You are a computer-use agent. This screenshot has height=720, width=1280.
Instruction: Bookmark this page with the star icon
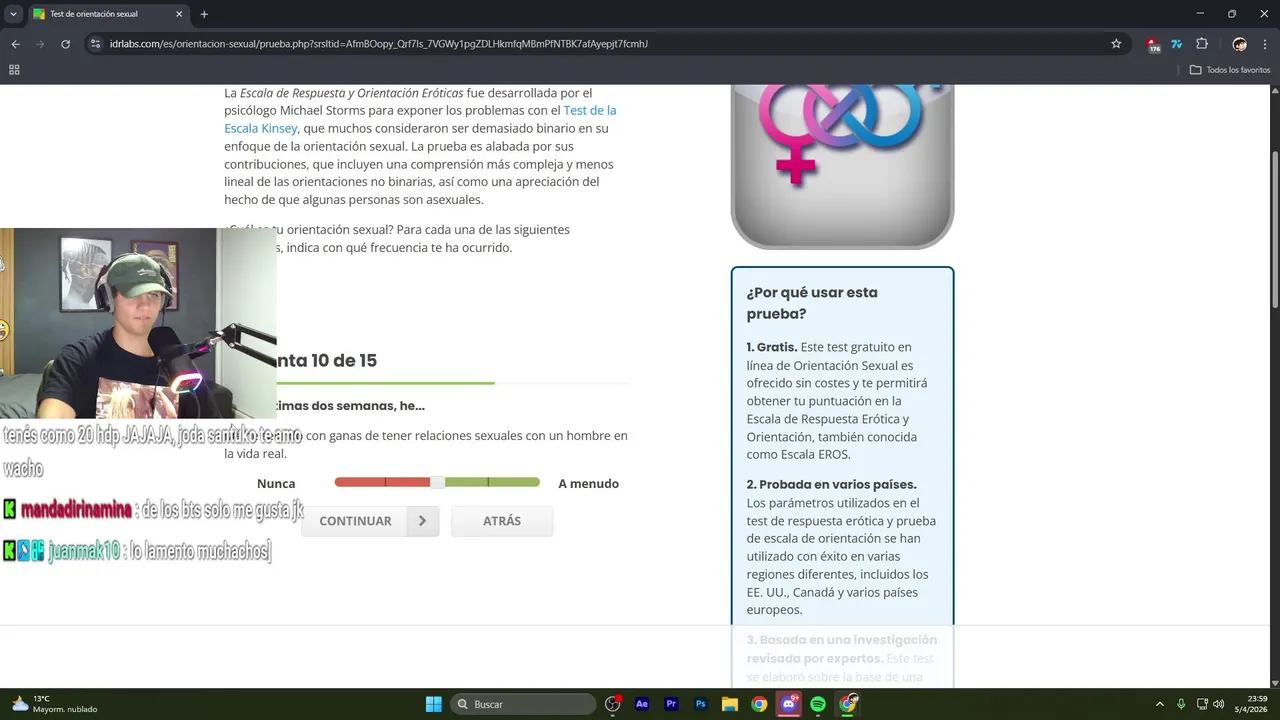click(x=1116, y=44)
